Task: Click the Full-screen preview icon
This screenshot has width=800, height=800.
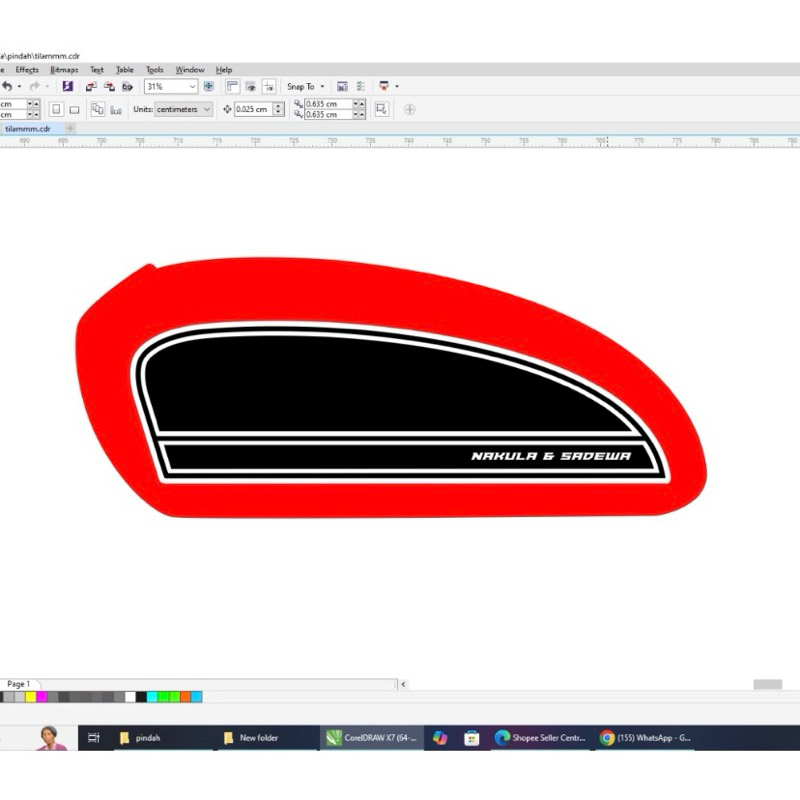Action: click(x=208, y=86)
